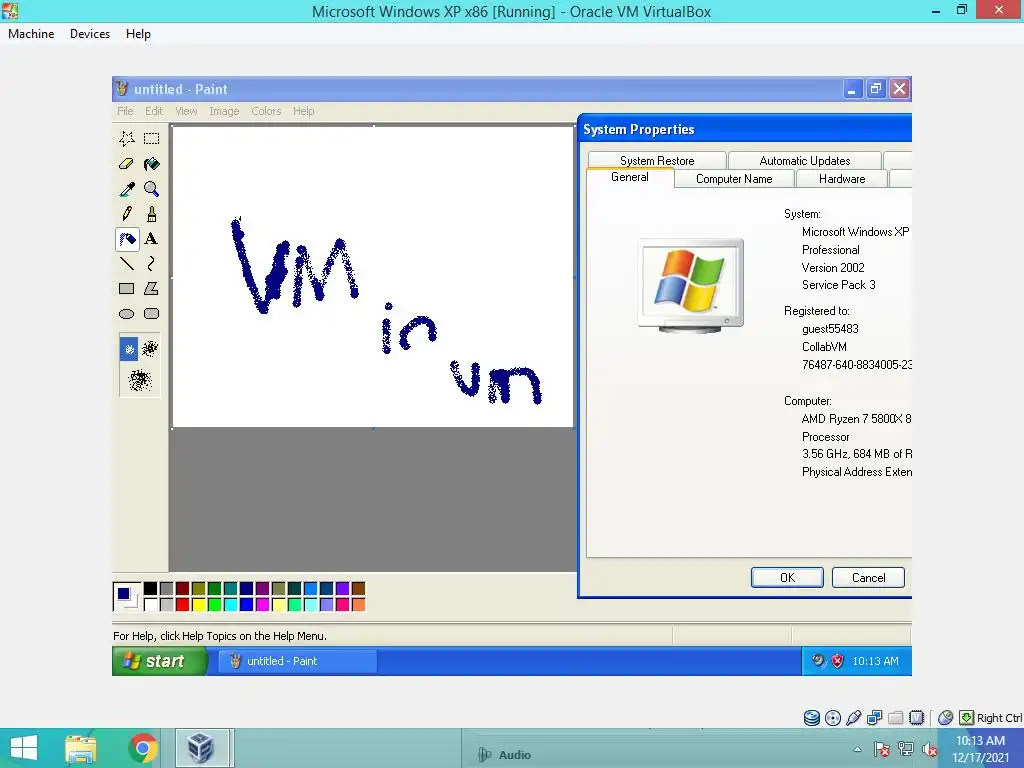Image resolution: width=1024 pixels, height=768 pixels.
Task: Show hidden host tray icons arrow
Action: tap(857, 749)
